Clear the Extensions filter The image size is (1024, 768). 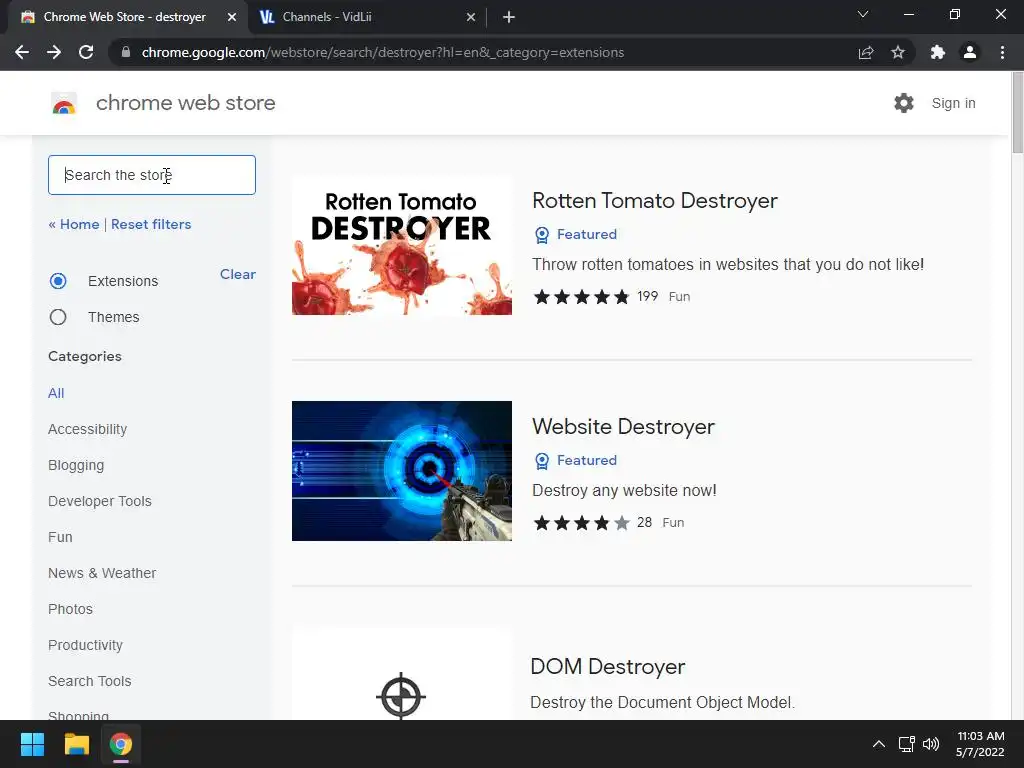(x=238, y=274)
